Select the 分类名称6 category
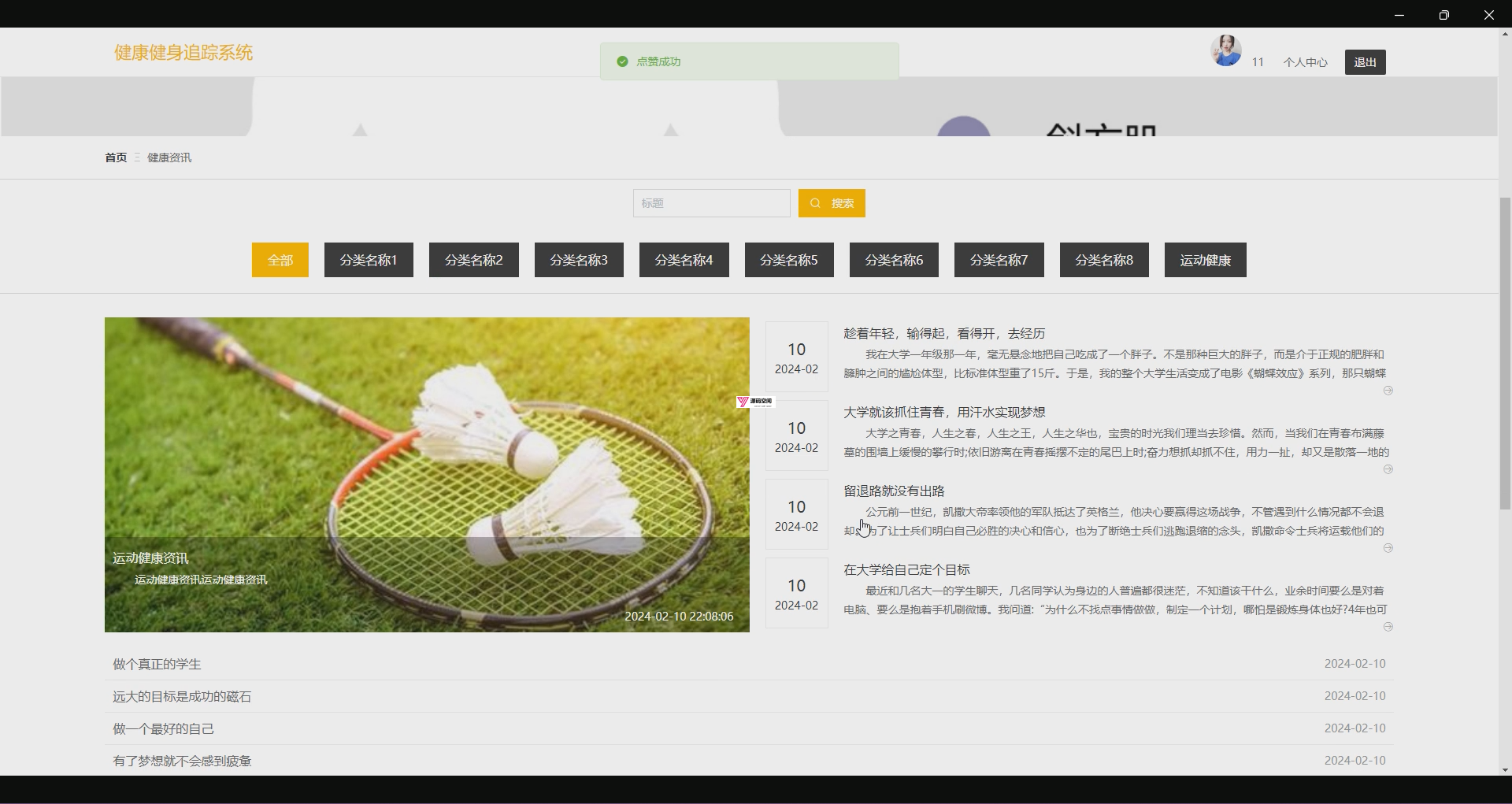This screenshot has height=804, width=1512. click(894, 260)
